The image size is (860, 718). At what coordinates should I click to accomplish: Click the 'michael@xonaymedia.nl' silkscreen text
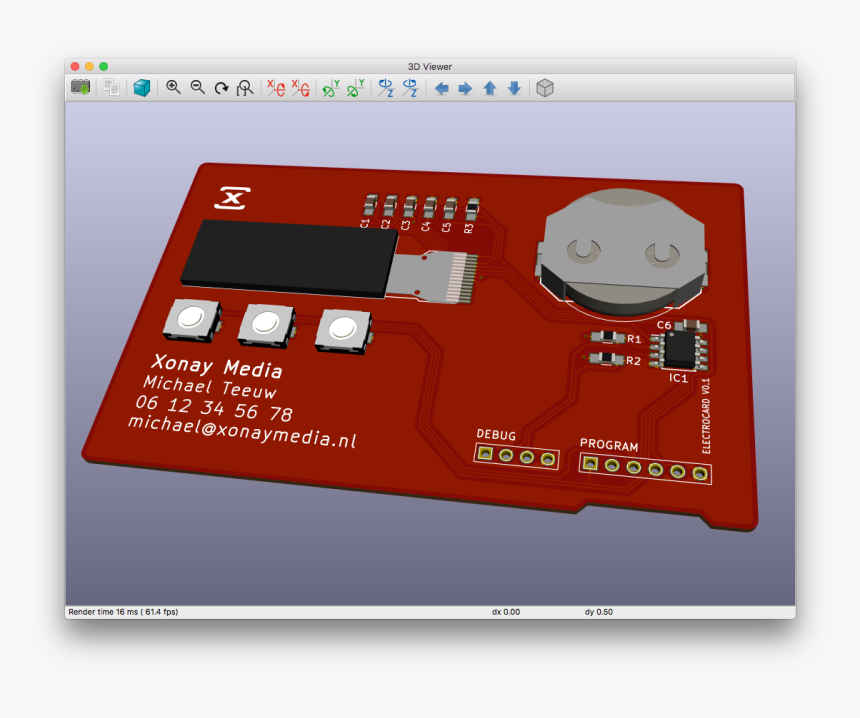tap(242, 431)
